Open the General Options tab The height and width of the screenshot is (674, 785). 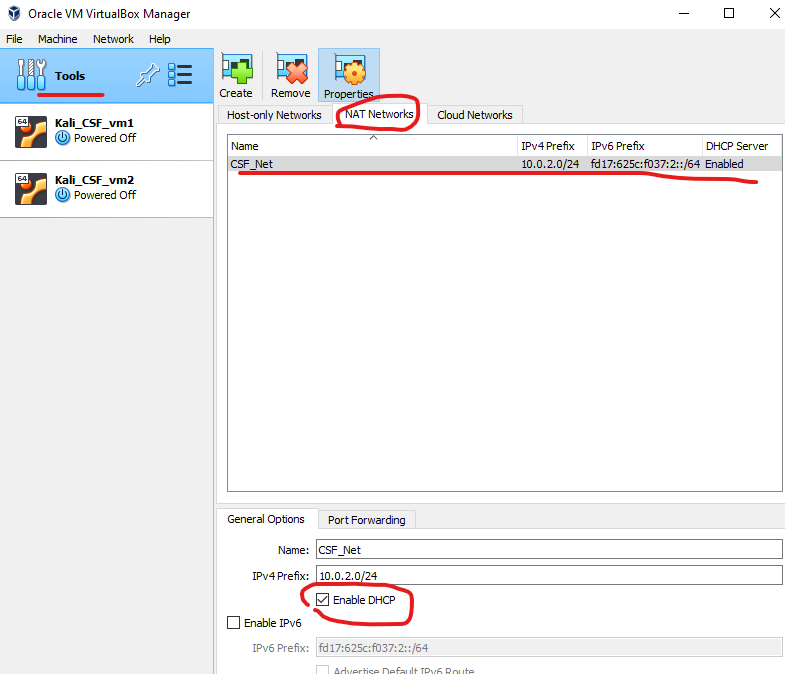pyautogui.click(x=266, y=519)
